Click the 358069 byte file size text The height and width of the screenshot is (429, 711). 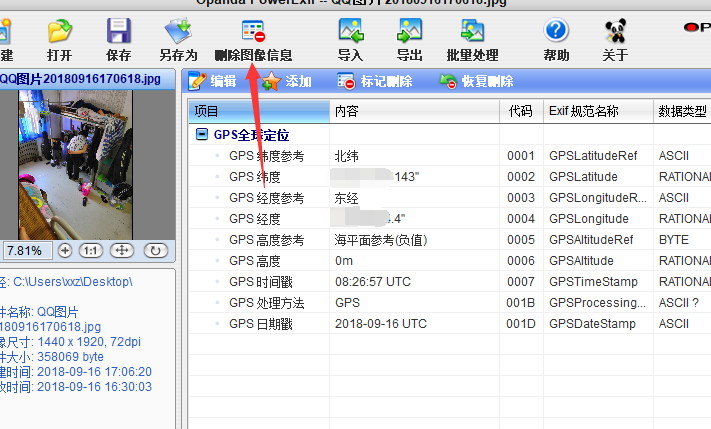pyautogui.click(x=70, y=356)
